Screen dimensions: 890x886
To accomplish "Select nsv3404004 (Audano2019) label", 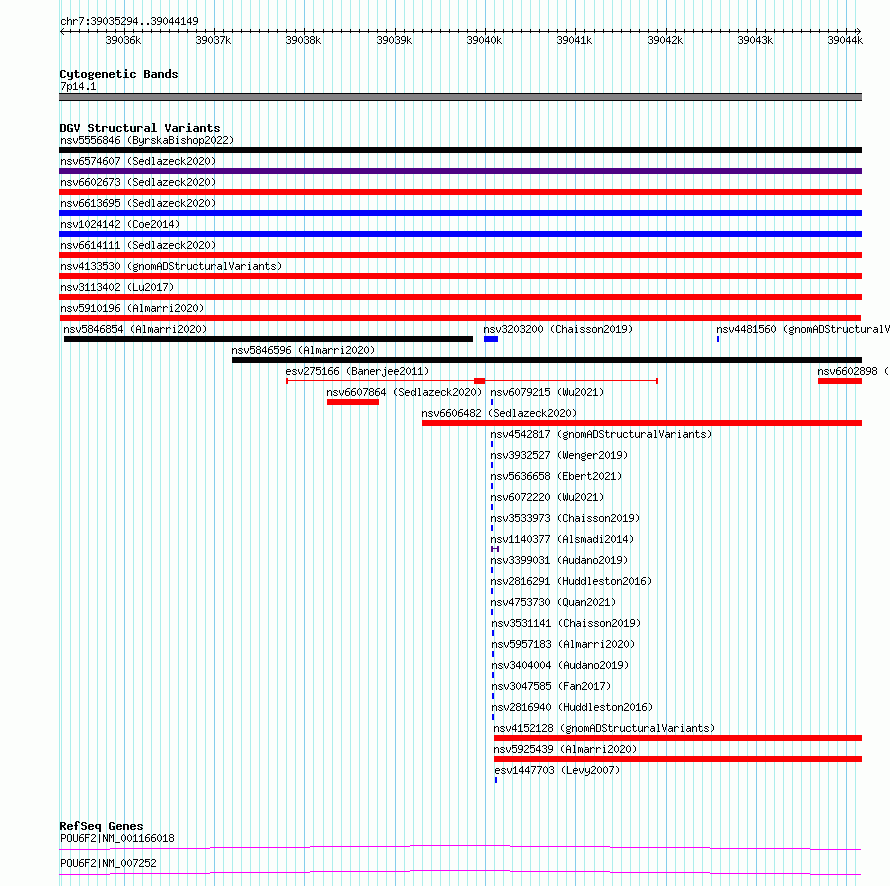I will coord(560,665).
